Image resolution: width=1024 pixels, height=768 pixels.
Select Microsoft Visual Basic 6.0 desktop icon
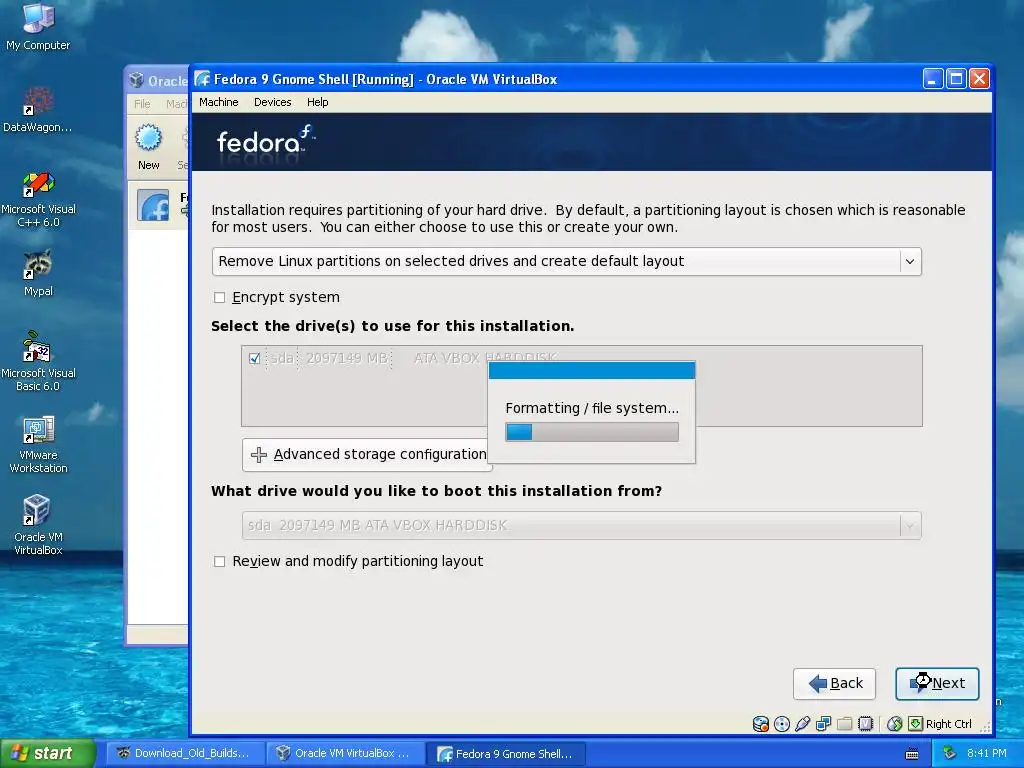coord(38,361)
